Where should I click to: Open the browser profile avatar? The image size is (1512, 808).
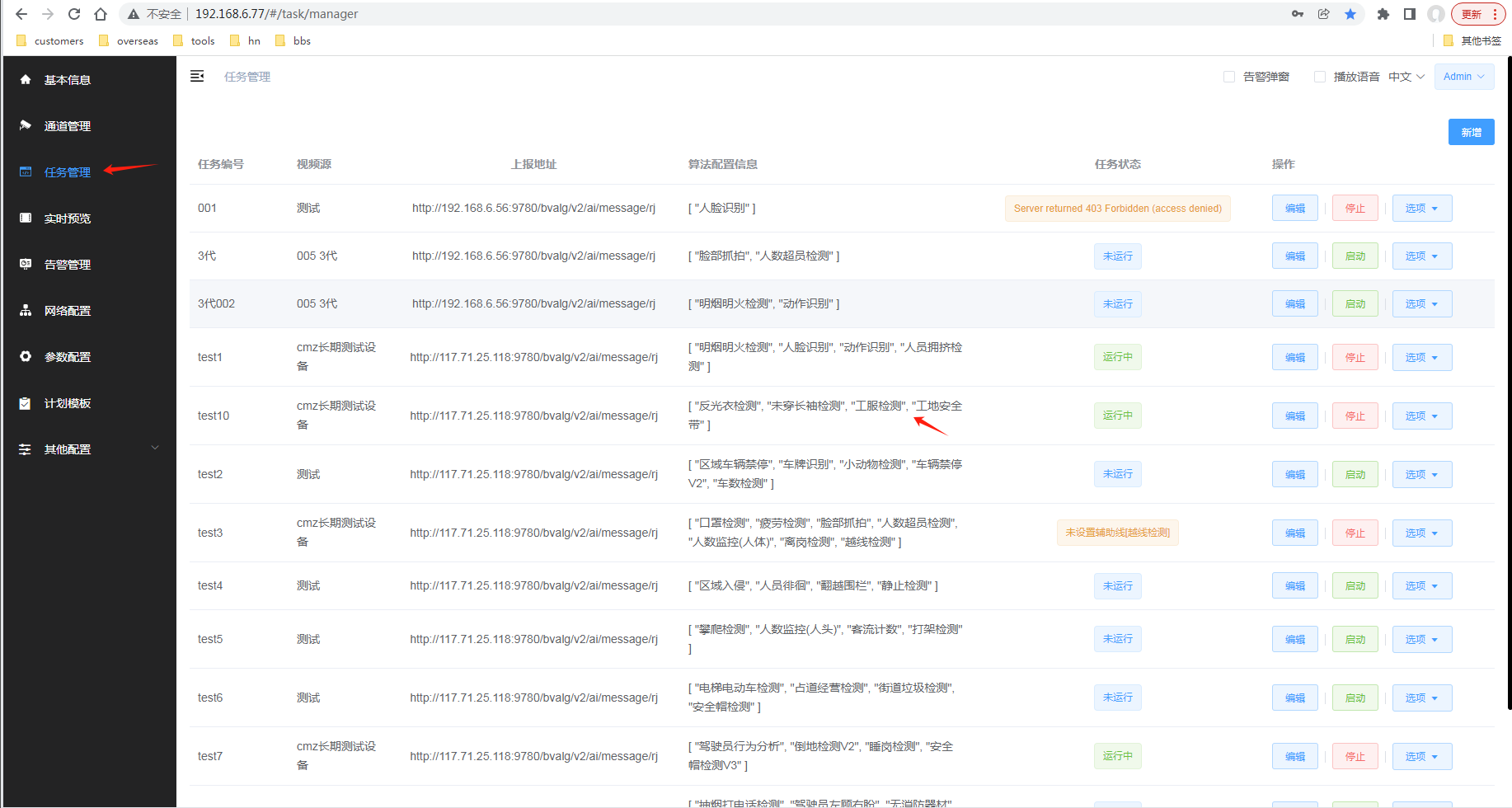pyautogui.click(x=1436, y=14)
